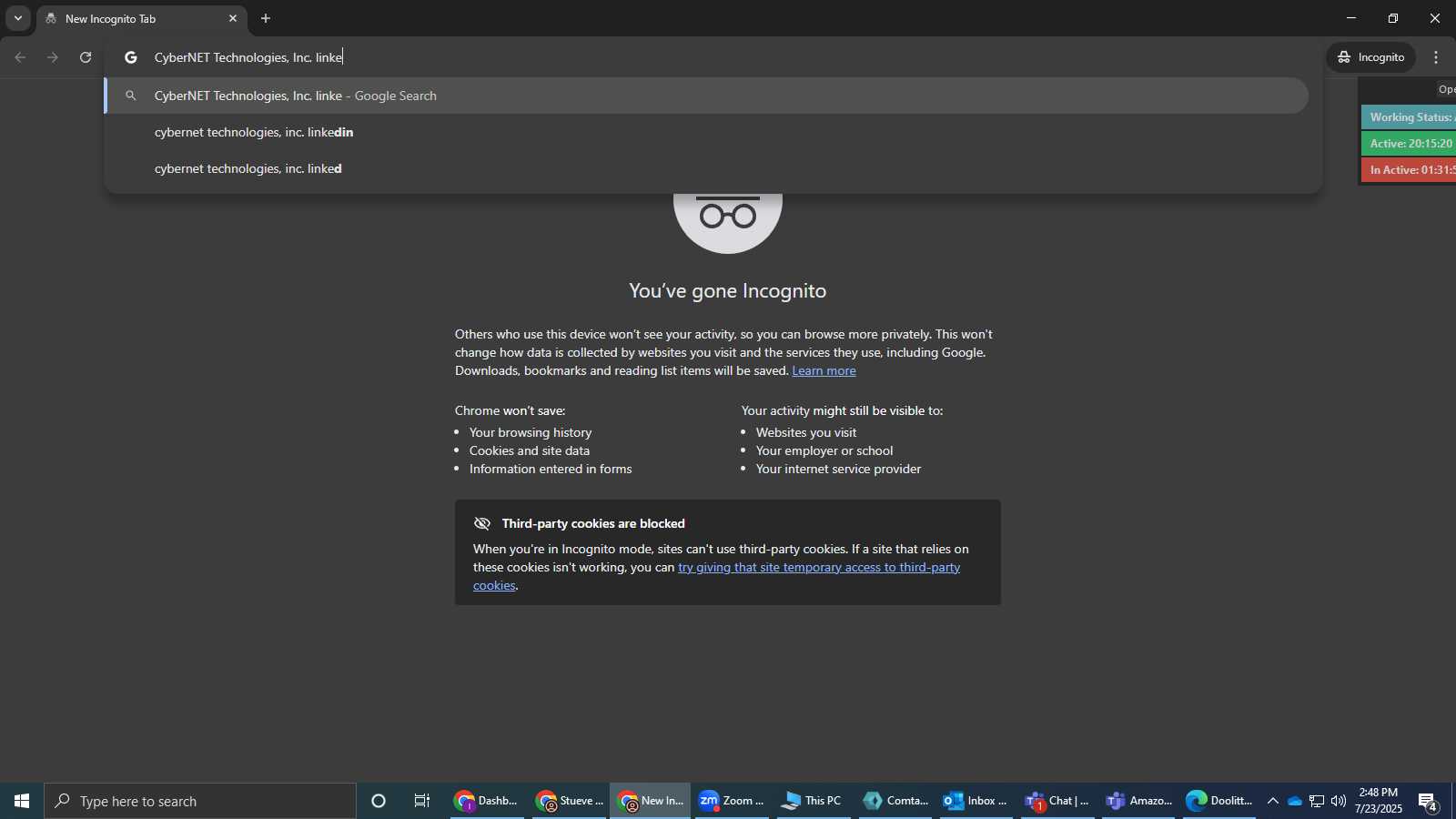Switch to the New In... Chrome taskbar window
Viewport: 1456px width, 819px height.
(x=650, y=801)
